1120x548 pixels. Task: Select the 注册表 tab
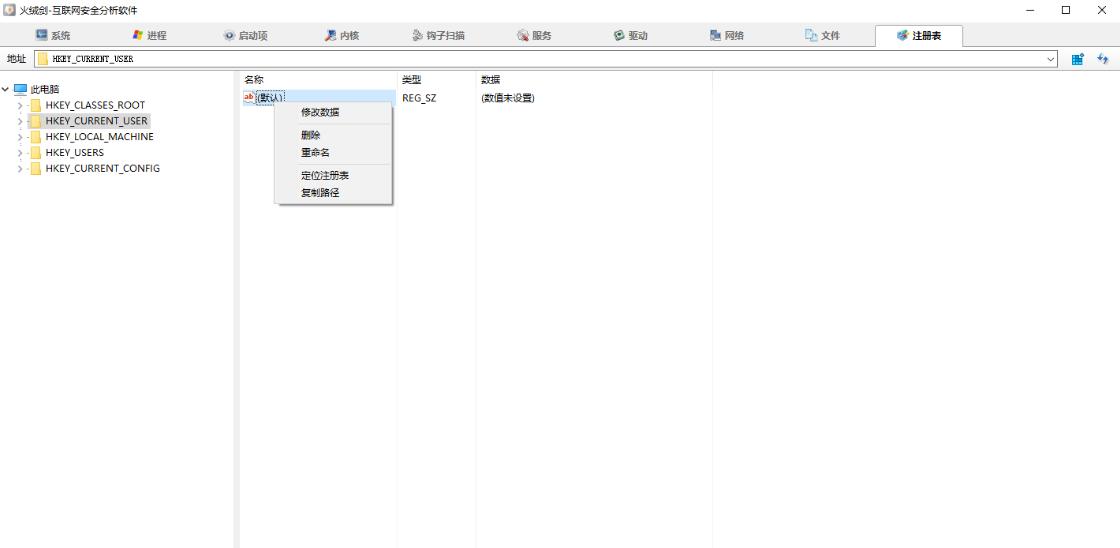(919, 35)
